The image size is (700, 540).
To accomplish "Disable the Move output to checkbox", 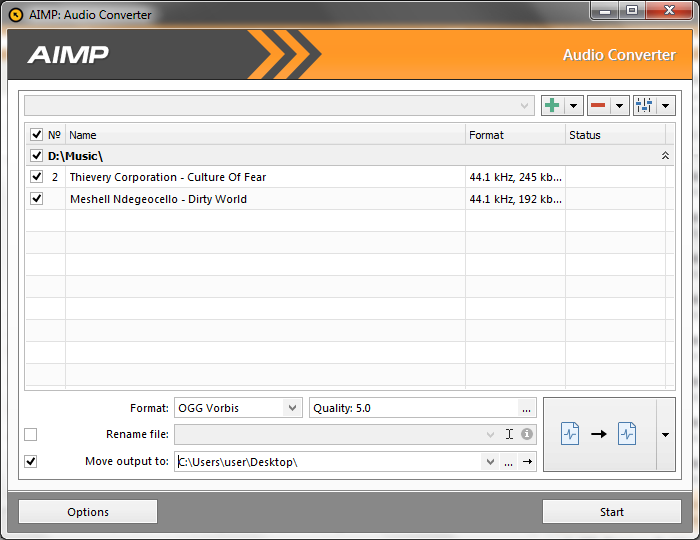I will [30, 461].
